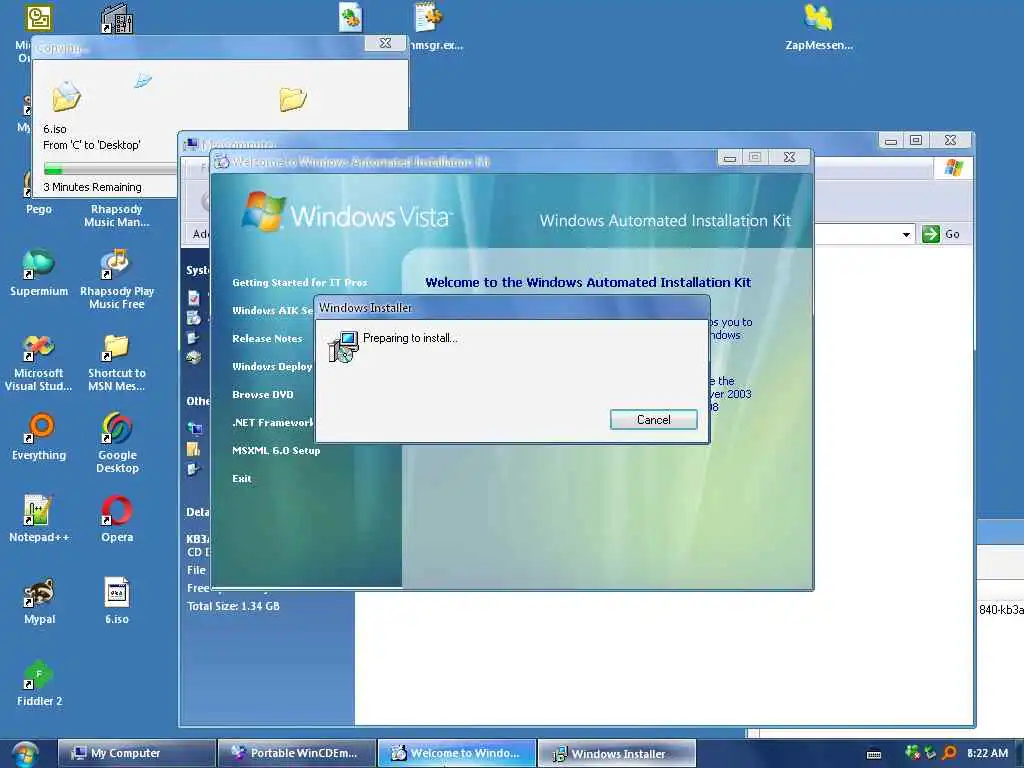1024x768 pixels.
Task: Open .NET Framework setup link
Action: [x=273, y=423]
